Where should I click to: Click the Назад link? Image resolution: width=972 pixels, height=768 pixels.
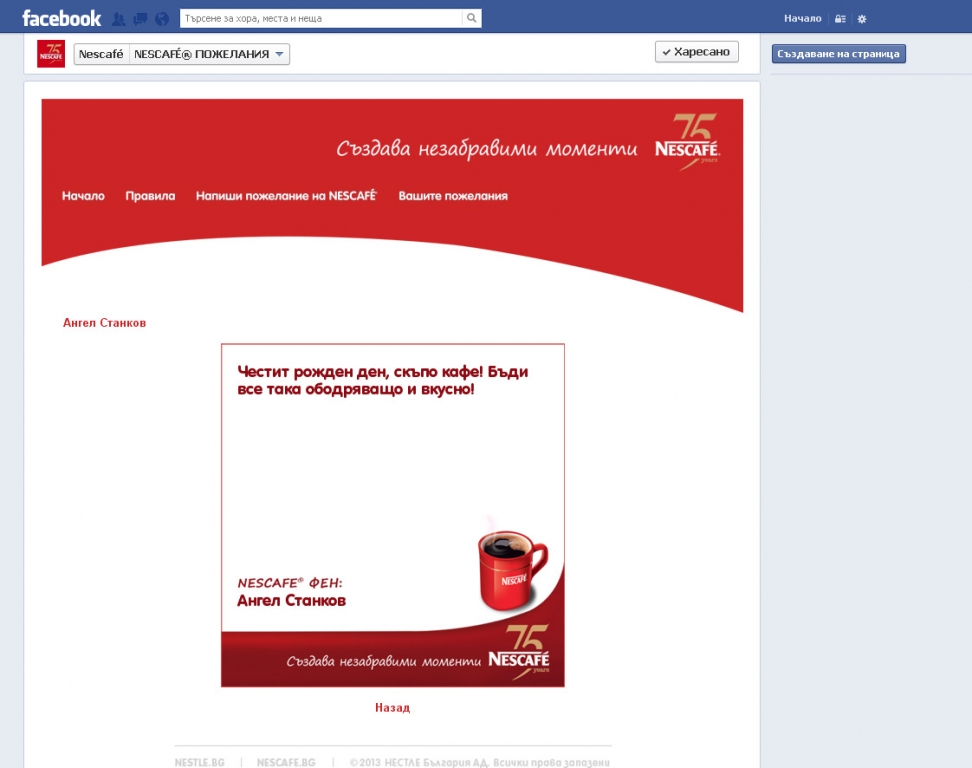pyautogui.click(x=392, y=708)
